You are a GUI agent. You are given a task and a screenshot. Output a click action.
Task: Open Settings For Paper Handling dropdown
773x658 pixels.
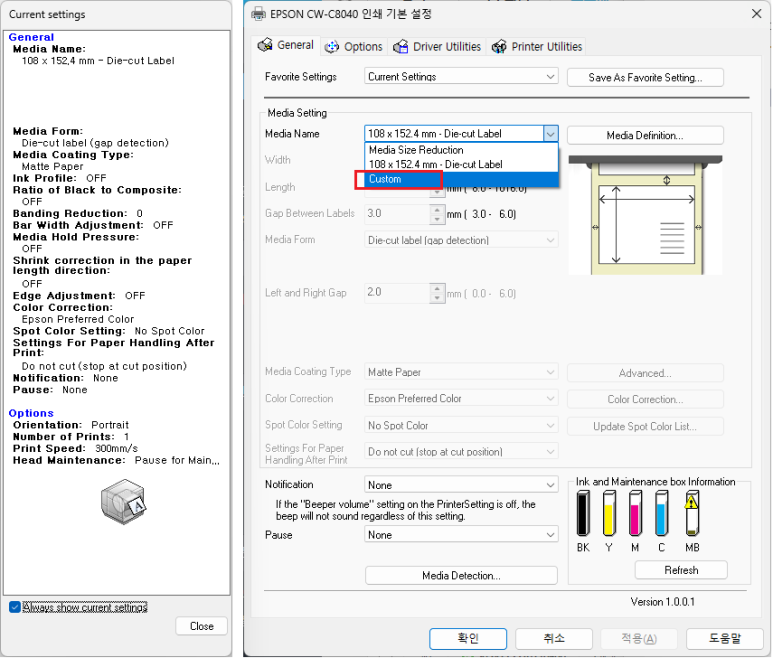[x=461, y=451]
